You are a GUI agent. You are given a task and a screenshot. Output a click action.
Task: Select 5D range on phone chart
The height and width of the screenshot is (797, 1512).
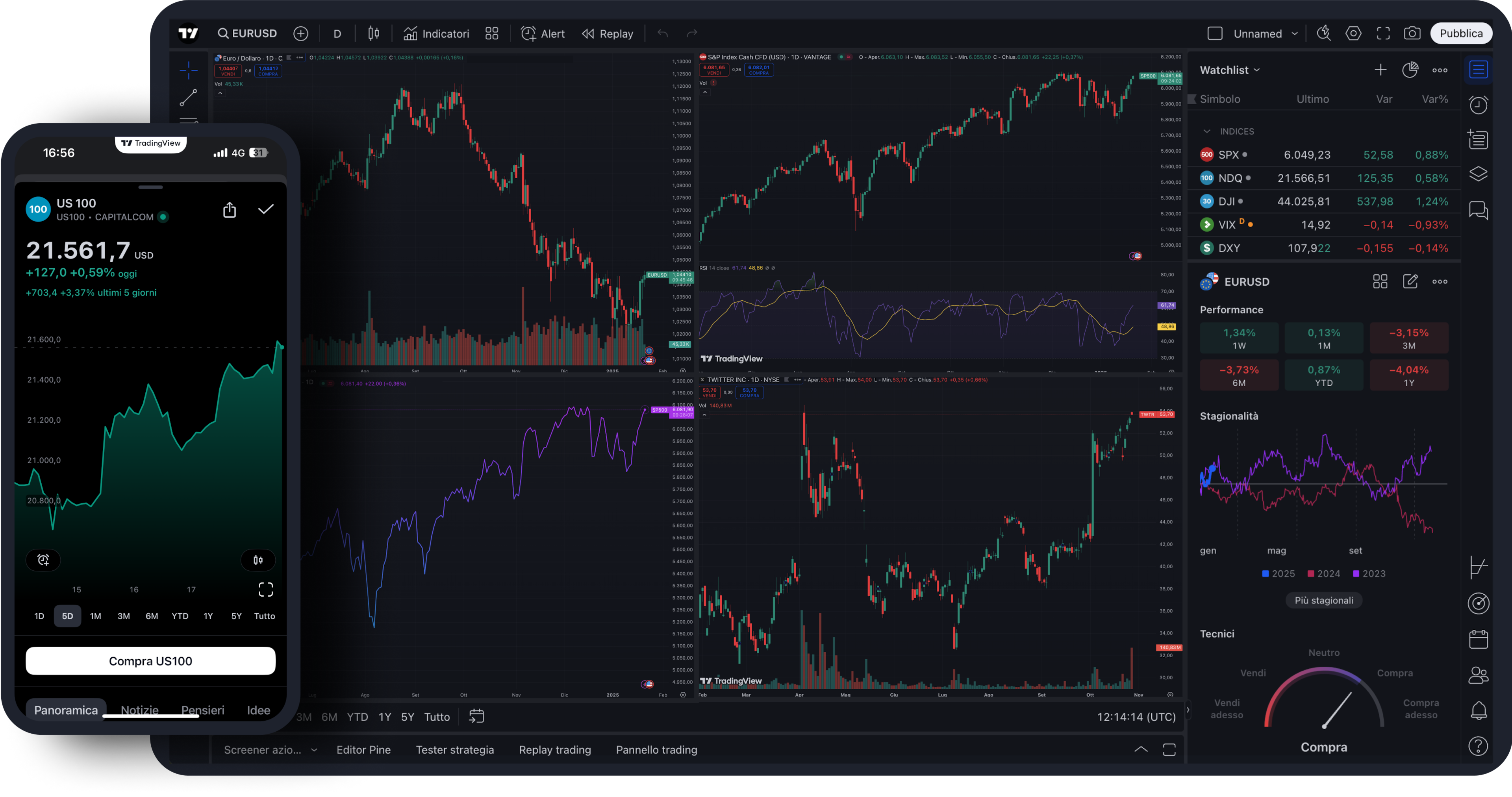[x=67, y=616]
